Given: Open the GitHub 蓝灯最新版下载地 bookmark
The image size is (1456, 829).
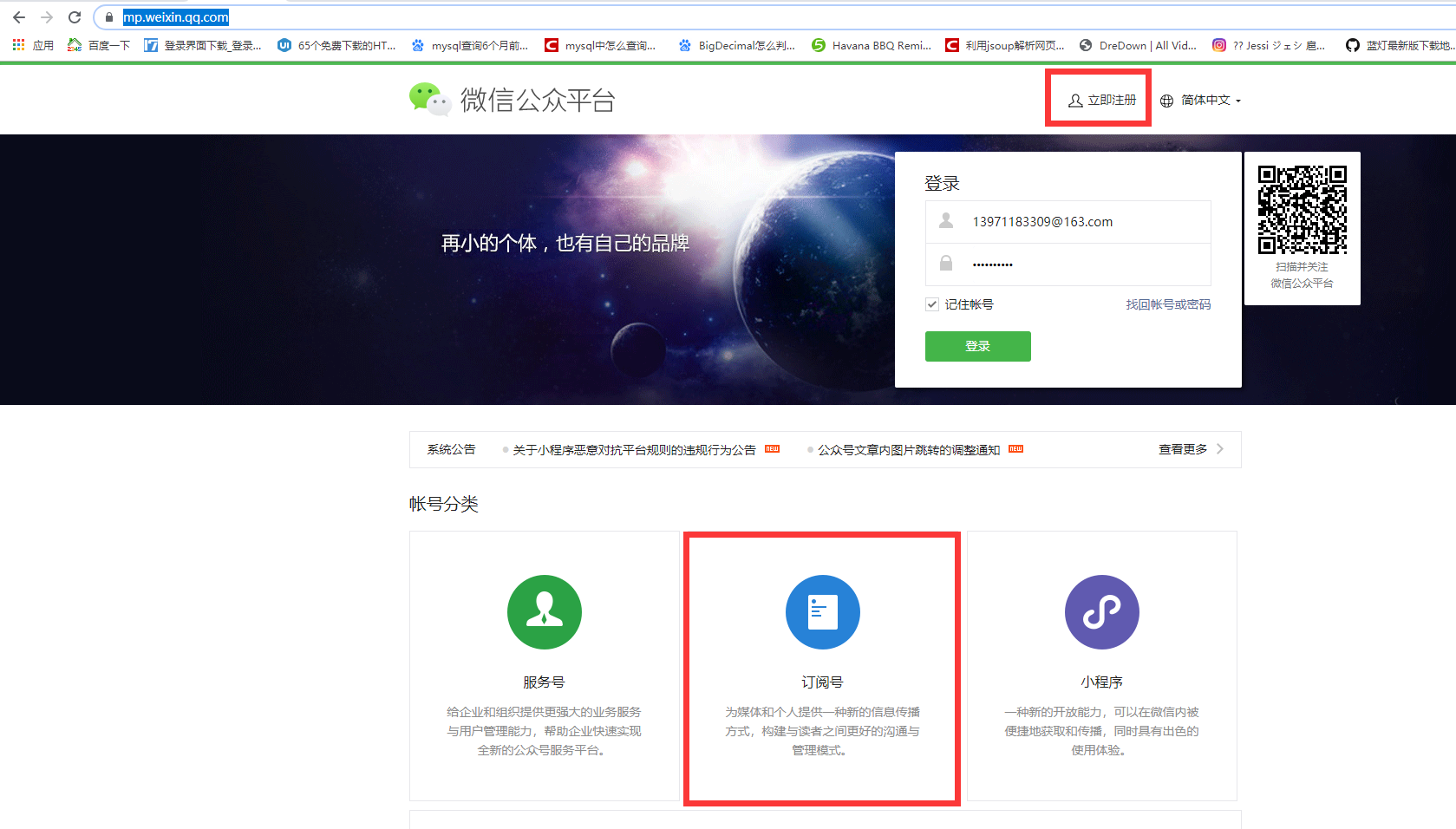Looking at the screenshot, I should [1399, 45].
